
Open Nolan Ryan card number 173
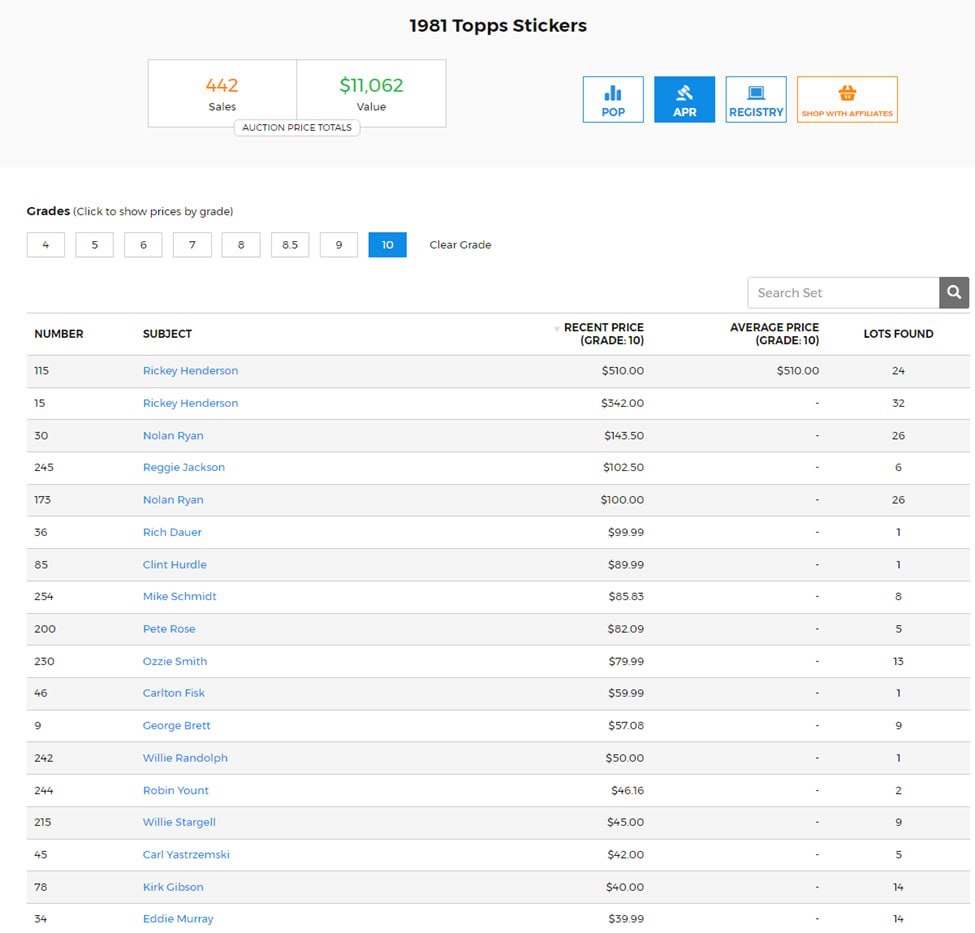click(173, 499)
